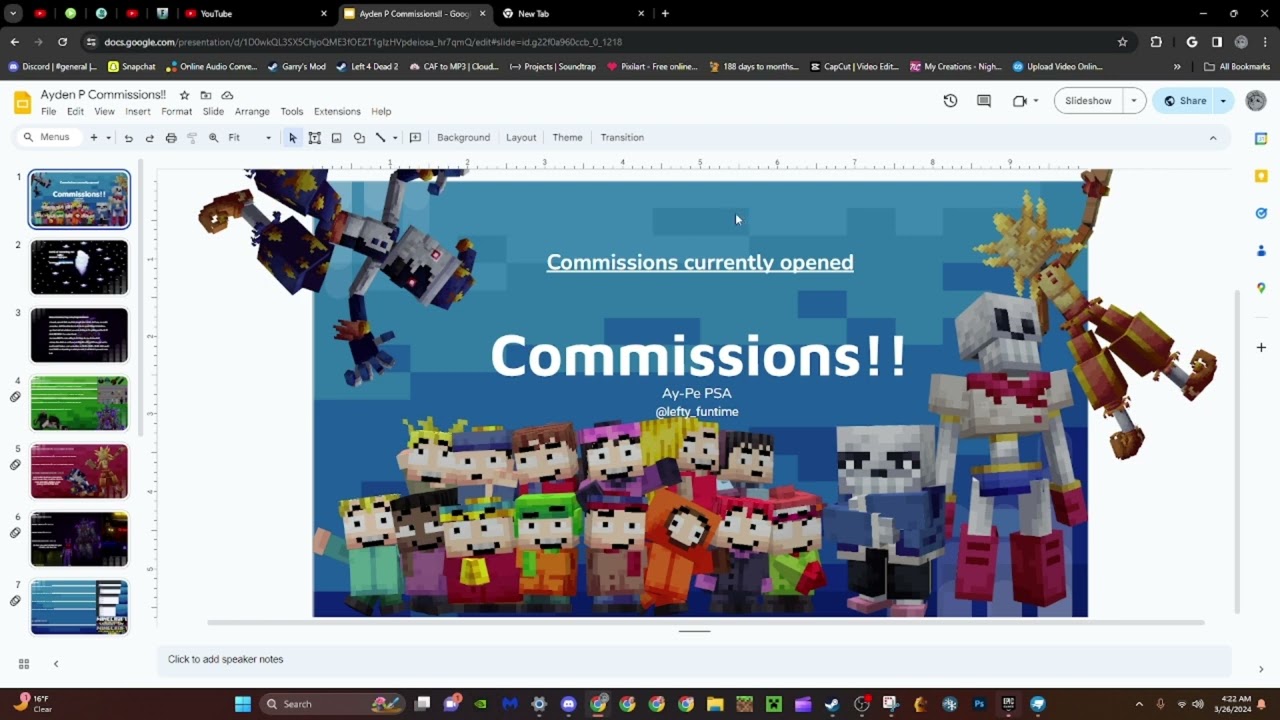Click the Move to folder icon

click(206, 95)
